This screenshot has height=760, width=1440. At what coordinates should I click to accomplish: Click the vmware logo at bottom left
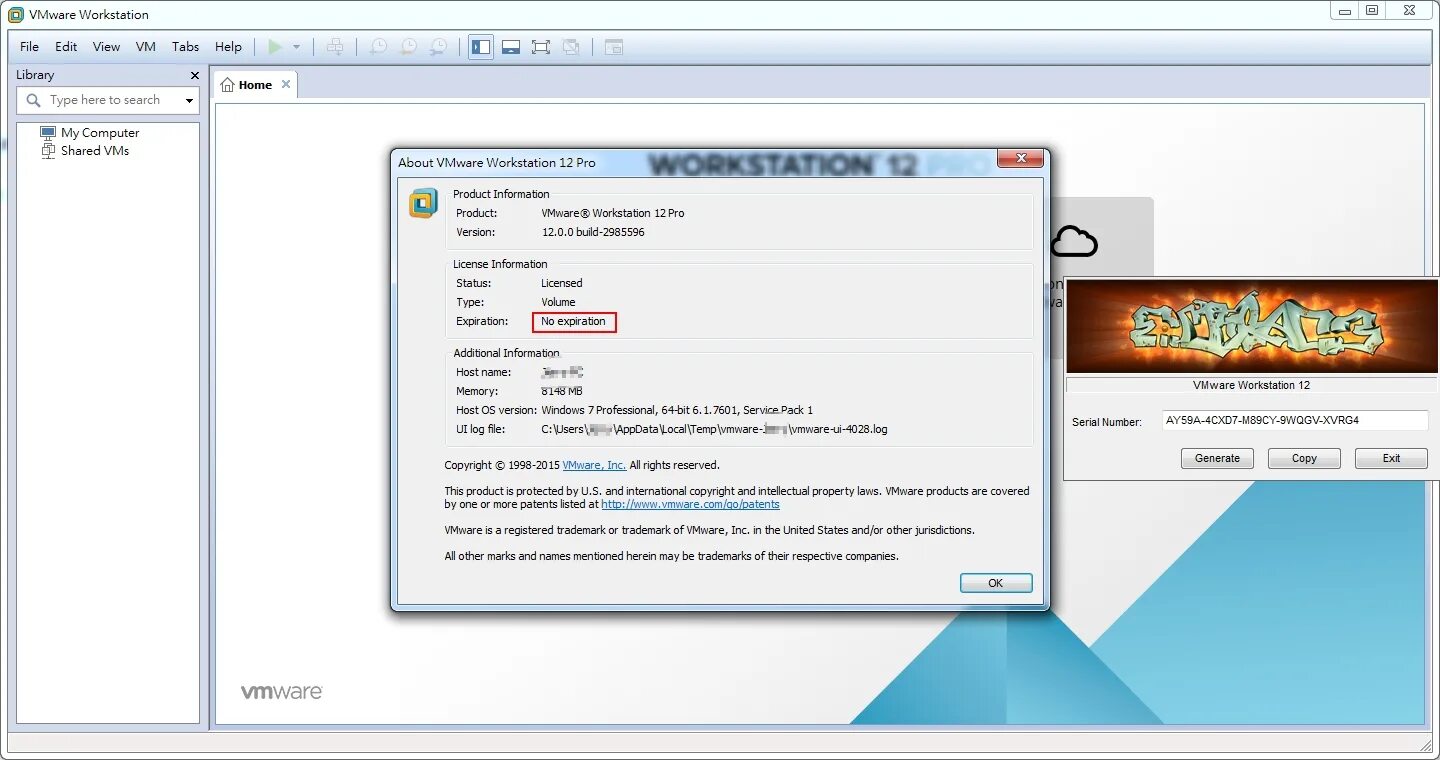(281, 691)
